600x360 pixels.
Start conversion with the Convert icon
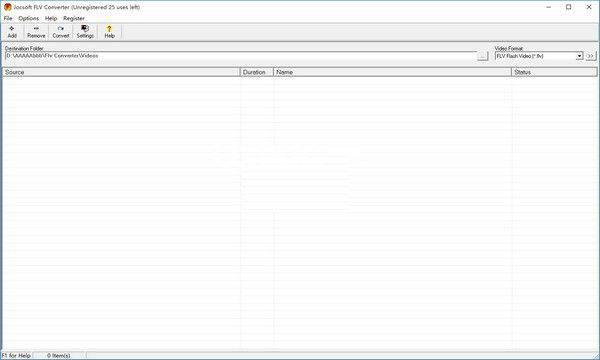pyautogui.click(x=60, y=32)
